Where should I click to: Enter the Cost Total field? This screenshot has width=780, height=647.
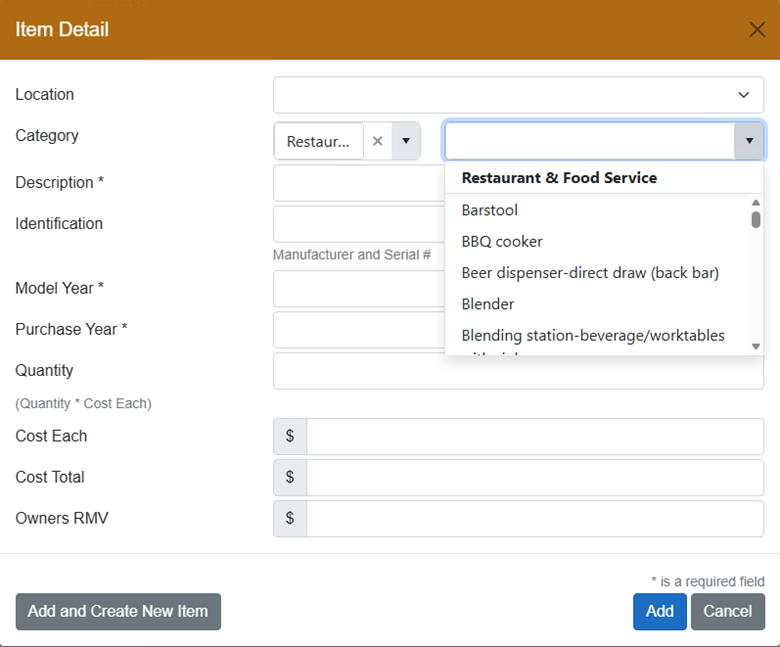point(534,477)
